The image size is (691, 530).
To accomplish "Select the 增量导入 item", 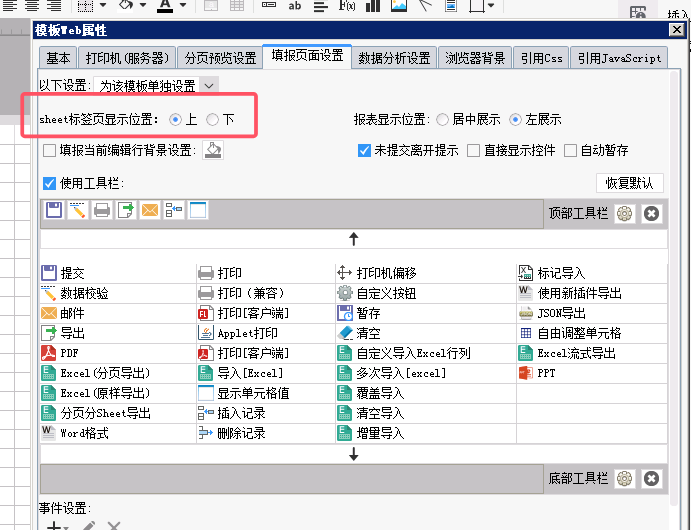I will [x=426, y=433].
